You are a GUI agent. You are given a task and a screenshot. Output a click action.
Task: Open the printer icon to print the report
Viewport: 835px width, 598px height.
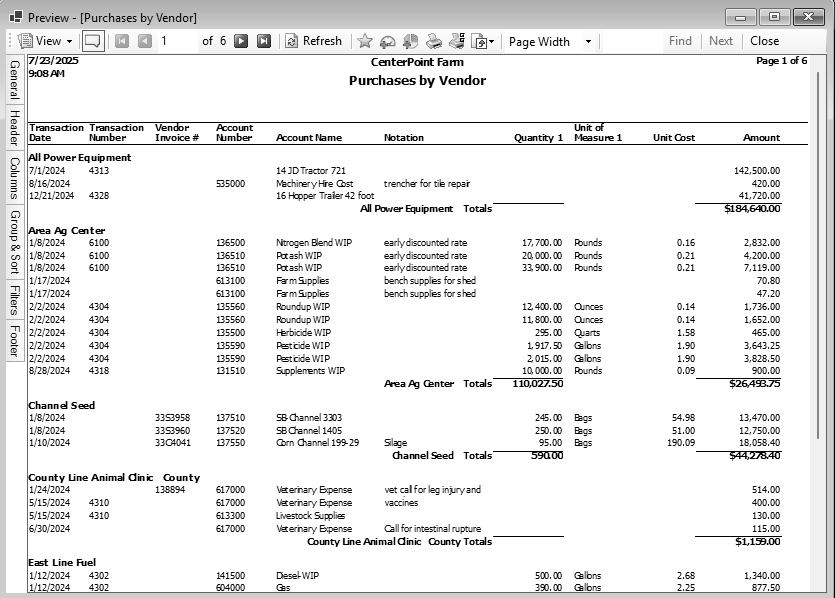point(432,41)
